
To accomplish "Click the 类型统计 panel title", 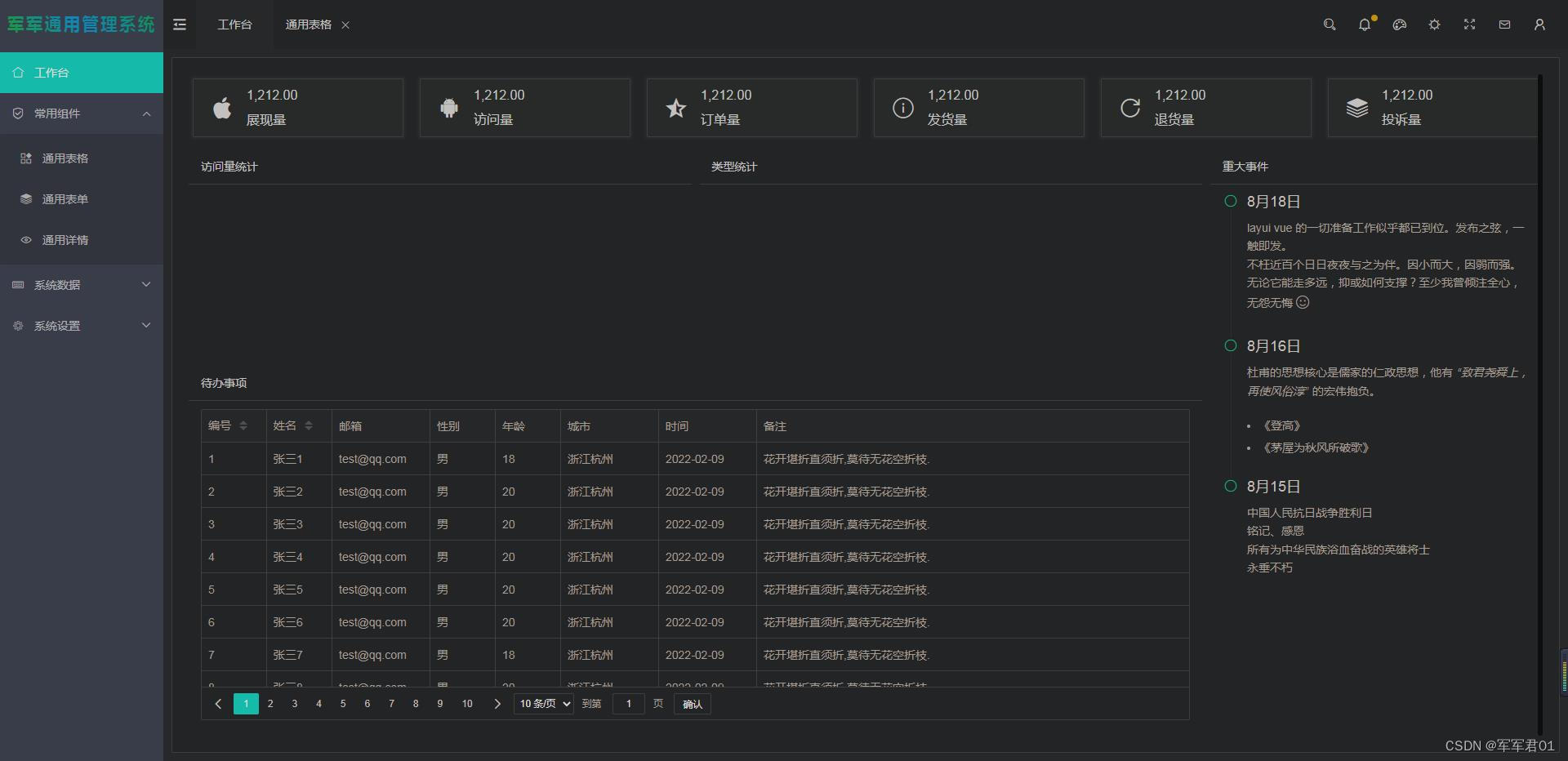I will click(734, 167).
